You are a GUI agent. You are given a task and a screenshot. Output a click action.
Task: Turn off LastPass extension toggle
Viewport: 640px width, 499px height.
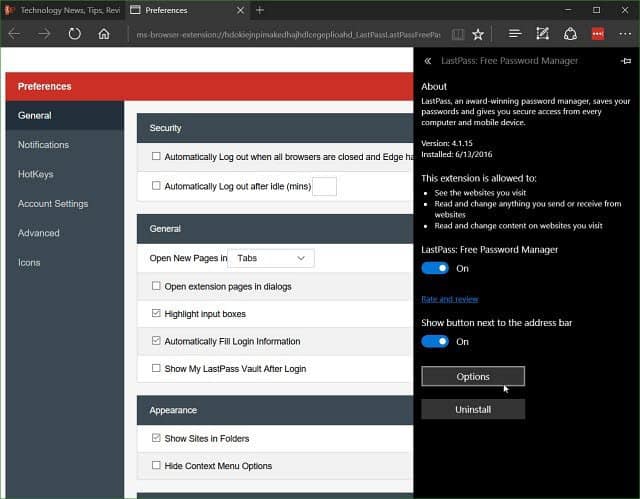[x=435, y=268]
